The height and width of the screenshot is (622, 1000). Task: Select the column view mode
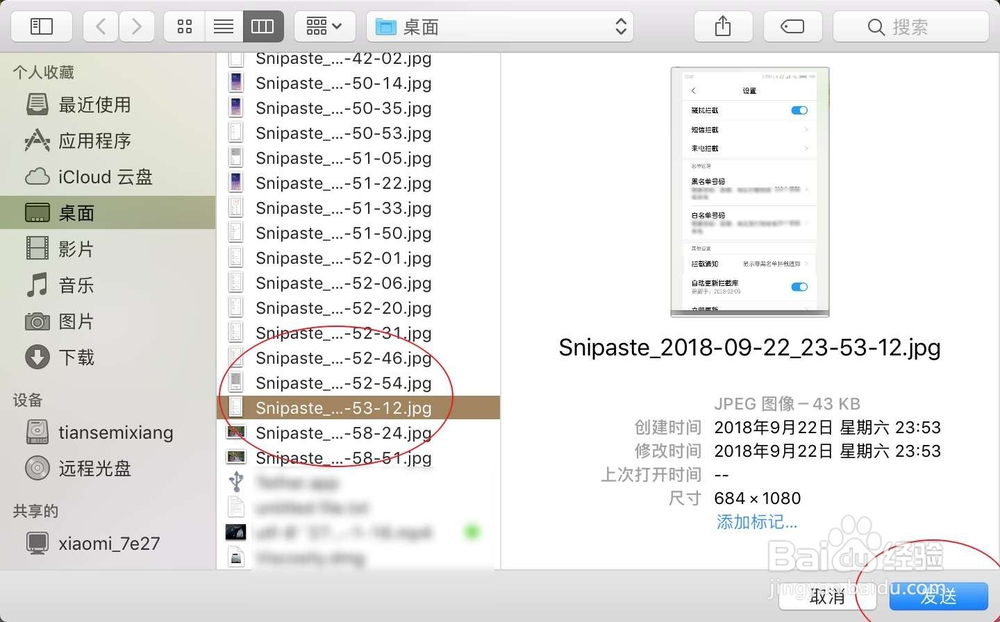click(262, 26)
